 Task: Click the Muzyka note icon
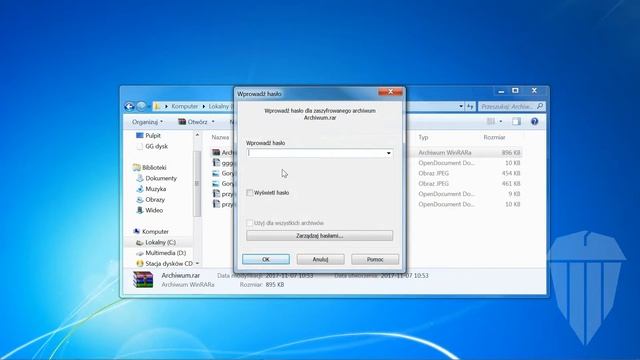tap(140, 189)
